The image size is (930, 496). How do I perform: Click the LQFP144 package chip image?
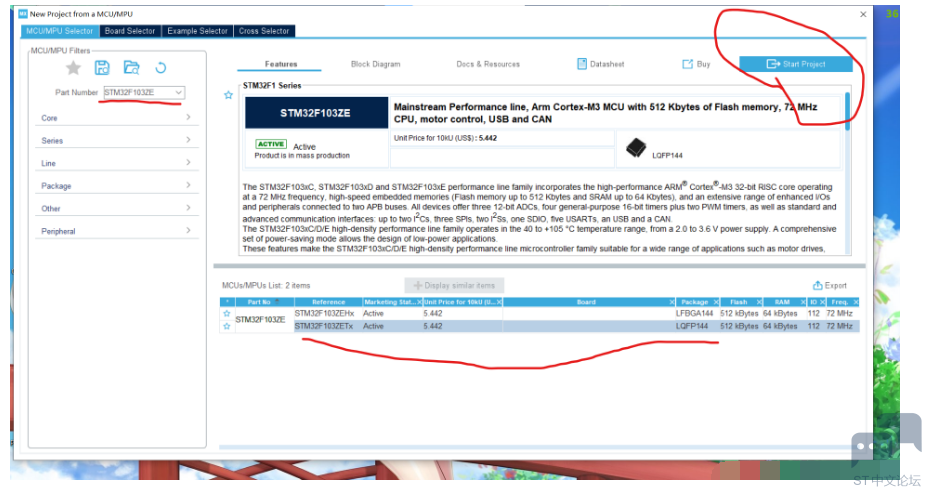point(636,148)
